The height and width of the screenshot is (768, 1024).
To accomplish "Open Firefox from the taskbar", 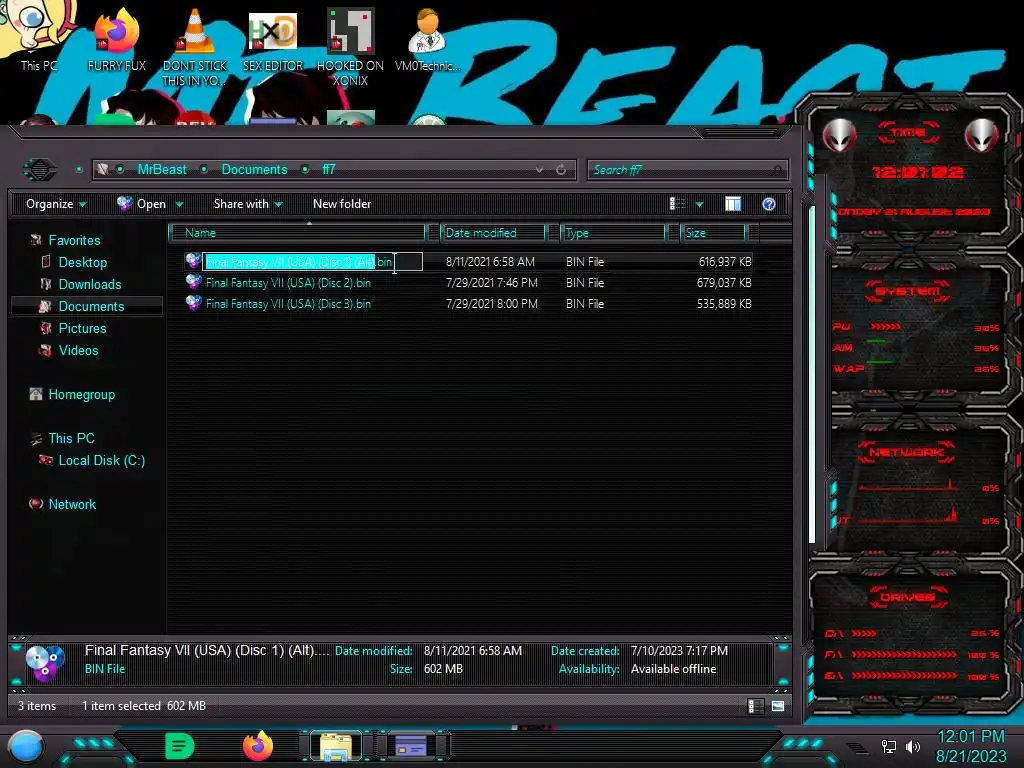I will point(257,746).
